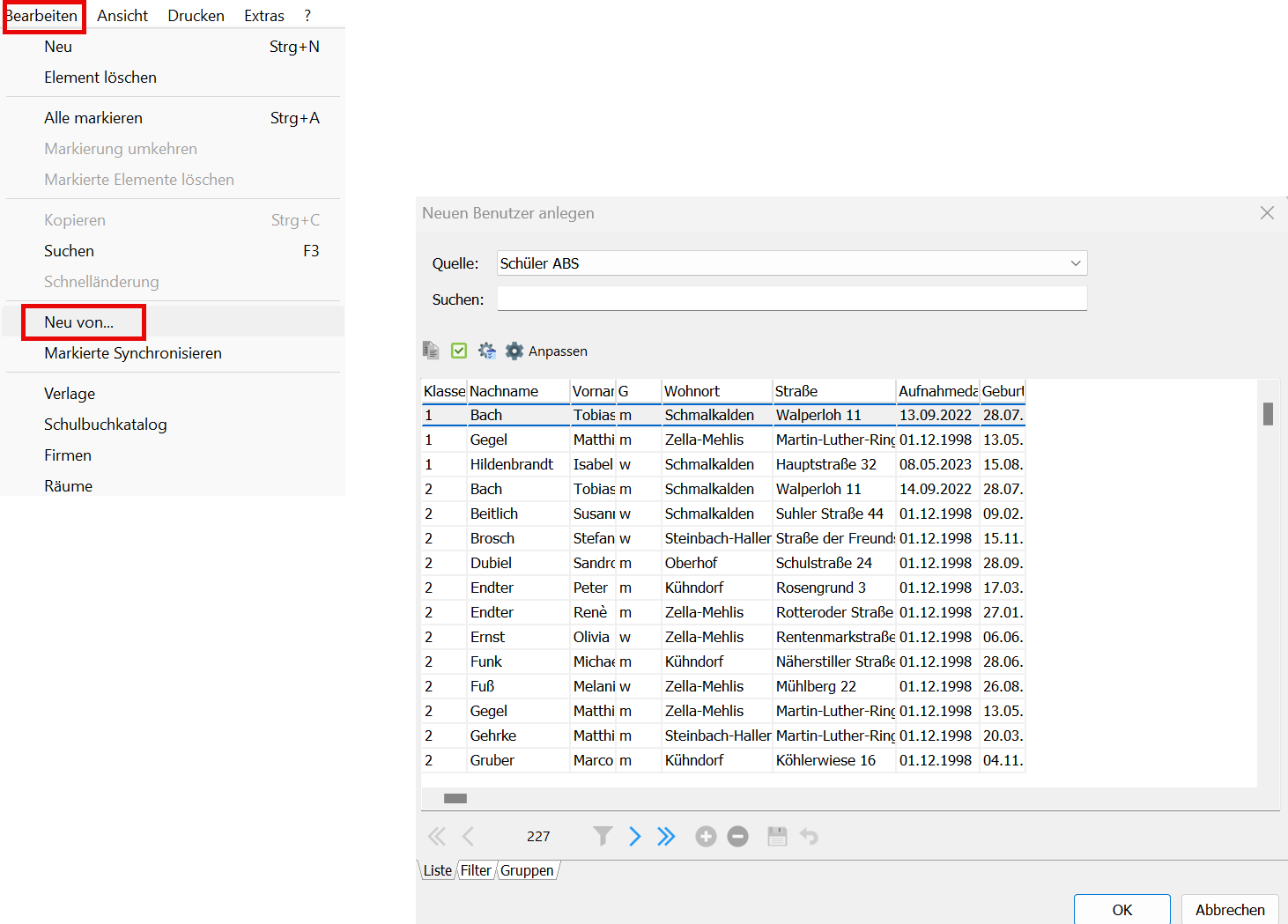The image size is (1288, 924).
Task: Select the Gruber Marco row
Action: [723, 760]
